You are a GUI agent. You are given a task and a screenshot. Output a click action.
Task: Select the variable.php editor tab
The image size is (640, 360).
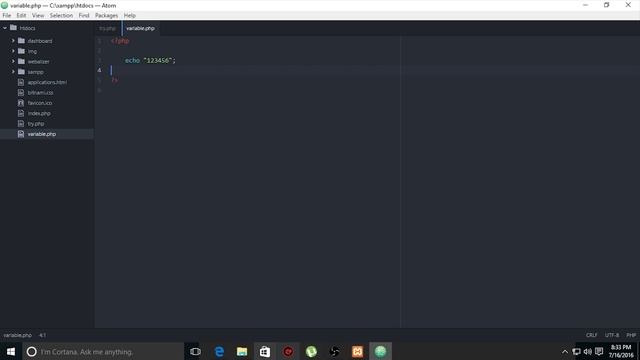[140, 28]
